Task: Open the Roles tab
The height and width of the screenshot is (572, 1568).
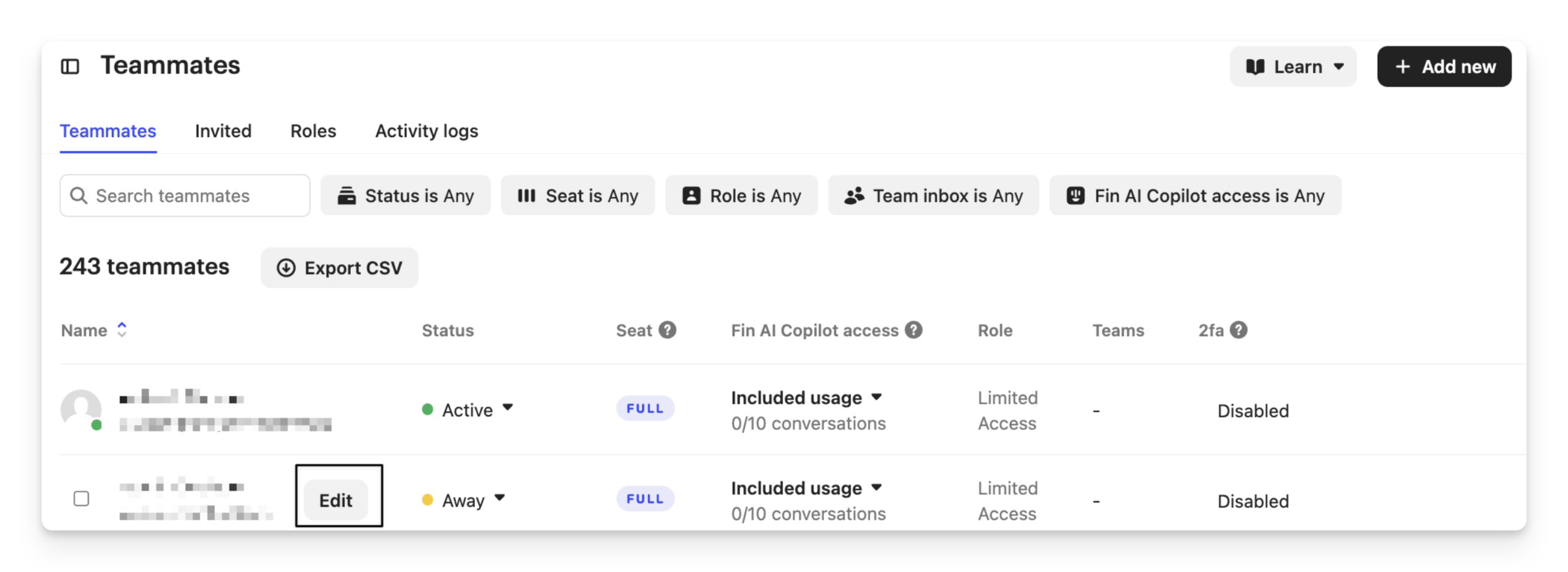Action: (x=313, y=131)
